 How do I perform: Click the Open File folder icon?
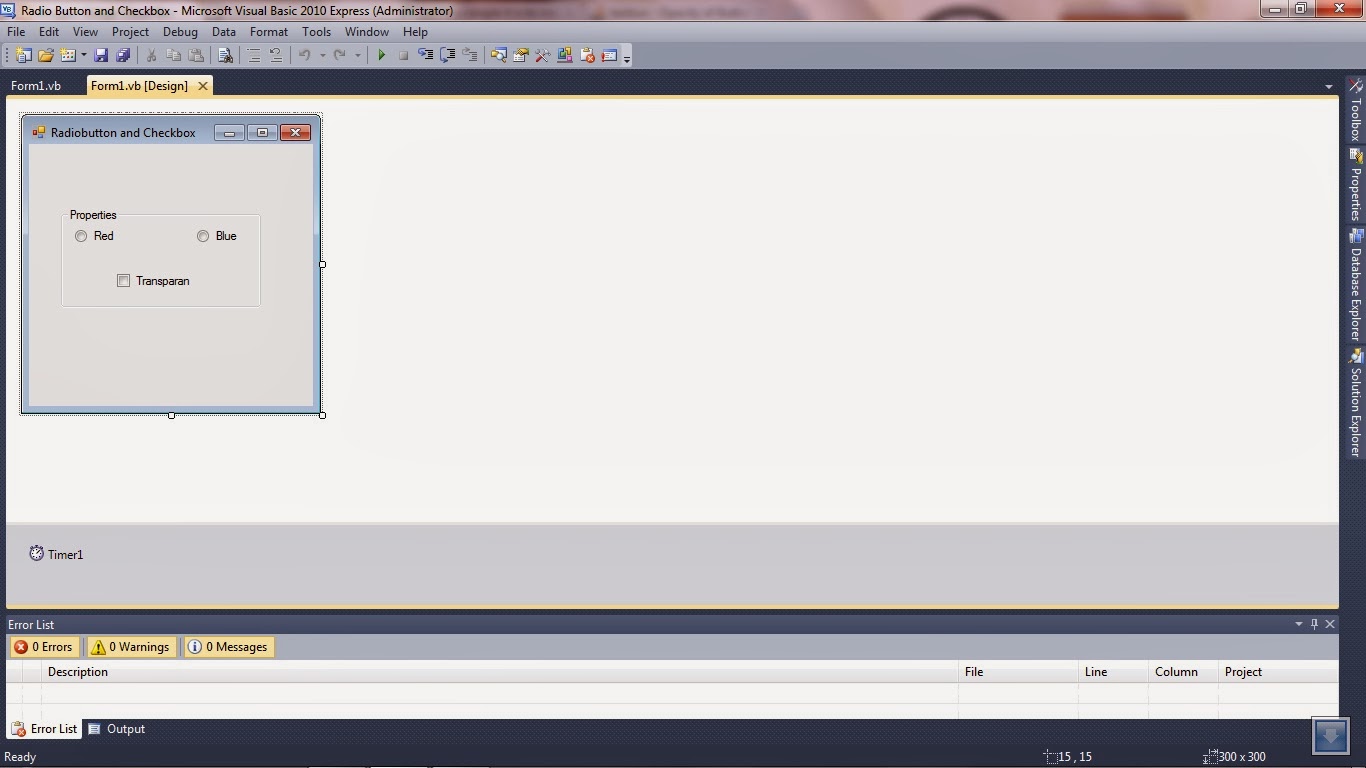point(46,56)
